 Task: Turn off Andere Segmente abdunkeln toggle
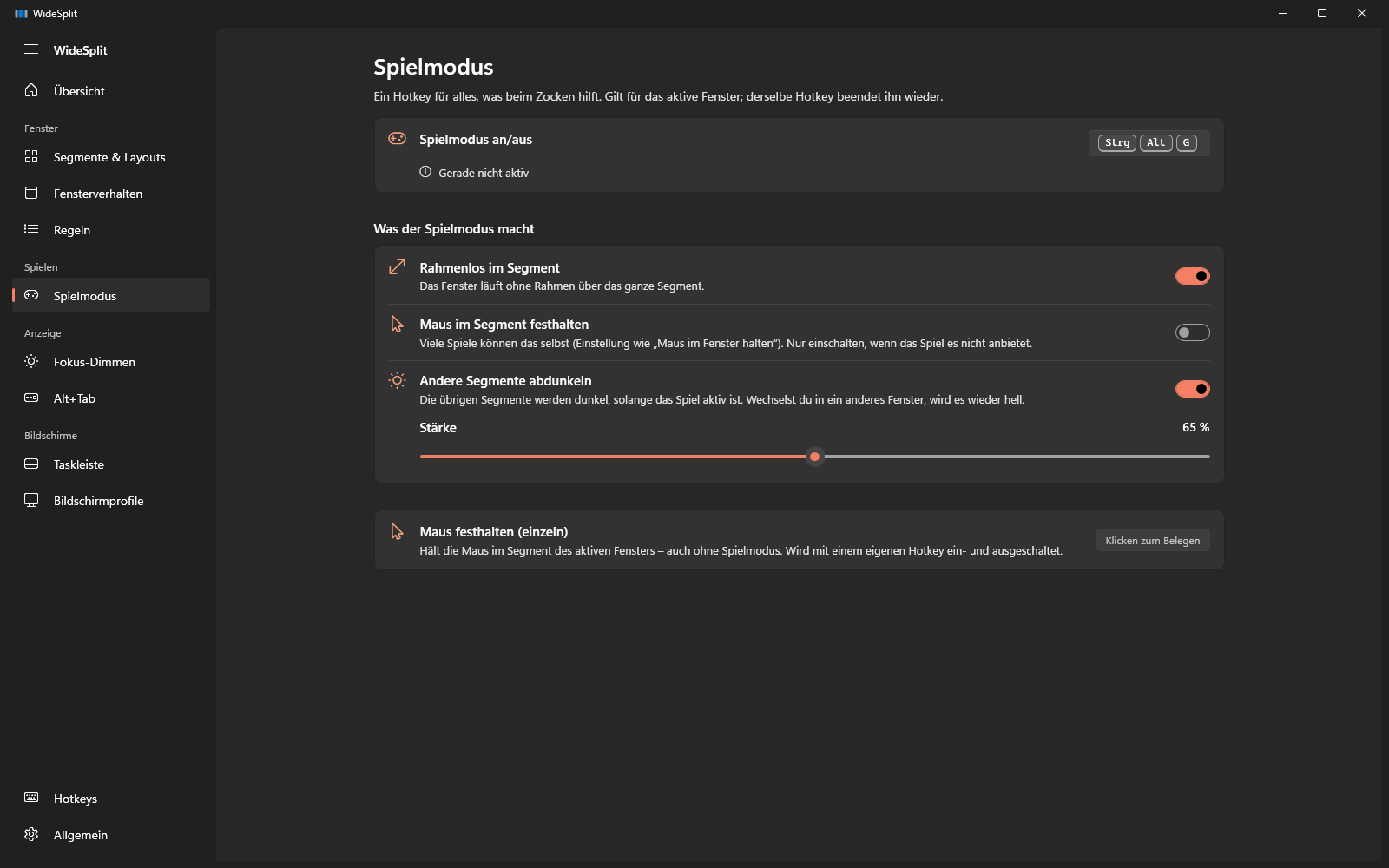coord(1192,389)
